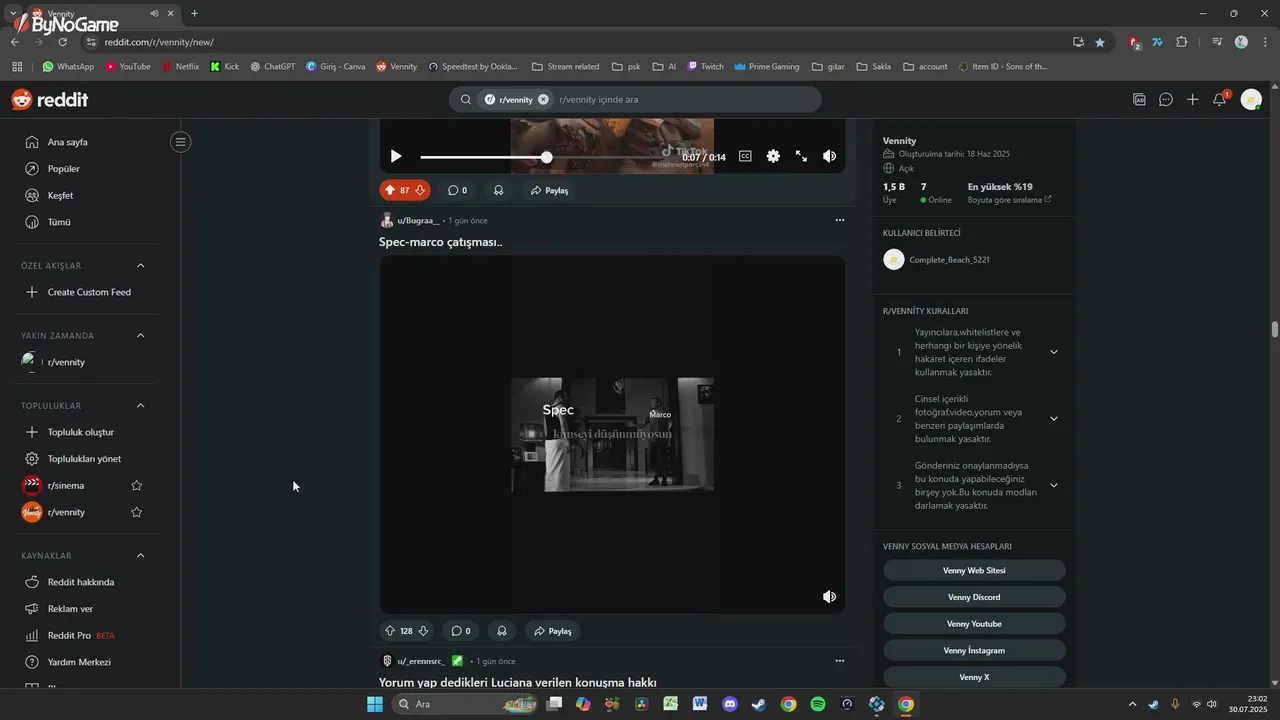Open comments on the 87-vote post

457,190
